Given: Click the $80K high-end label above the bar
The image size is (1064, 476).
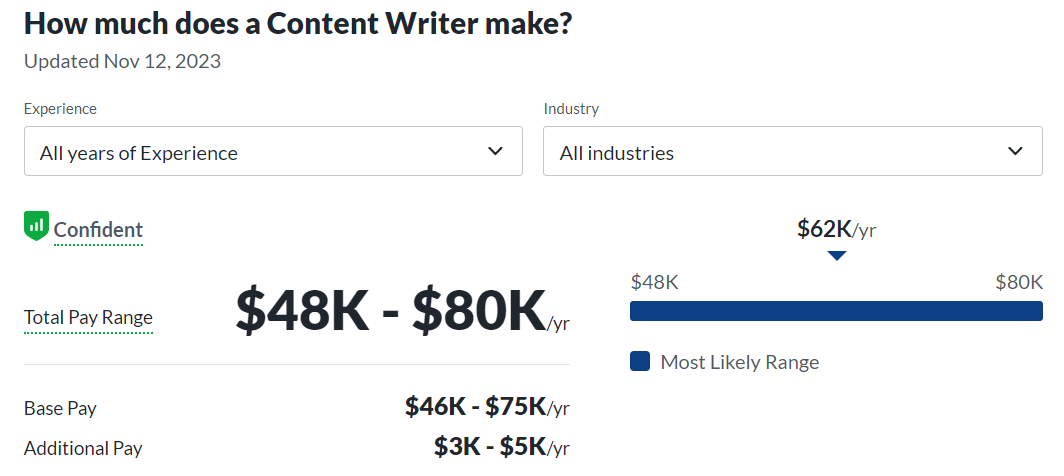Looking at the screenshot, I should pos(1018,282).
